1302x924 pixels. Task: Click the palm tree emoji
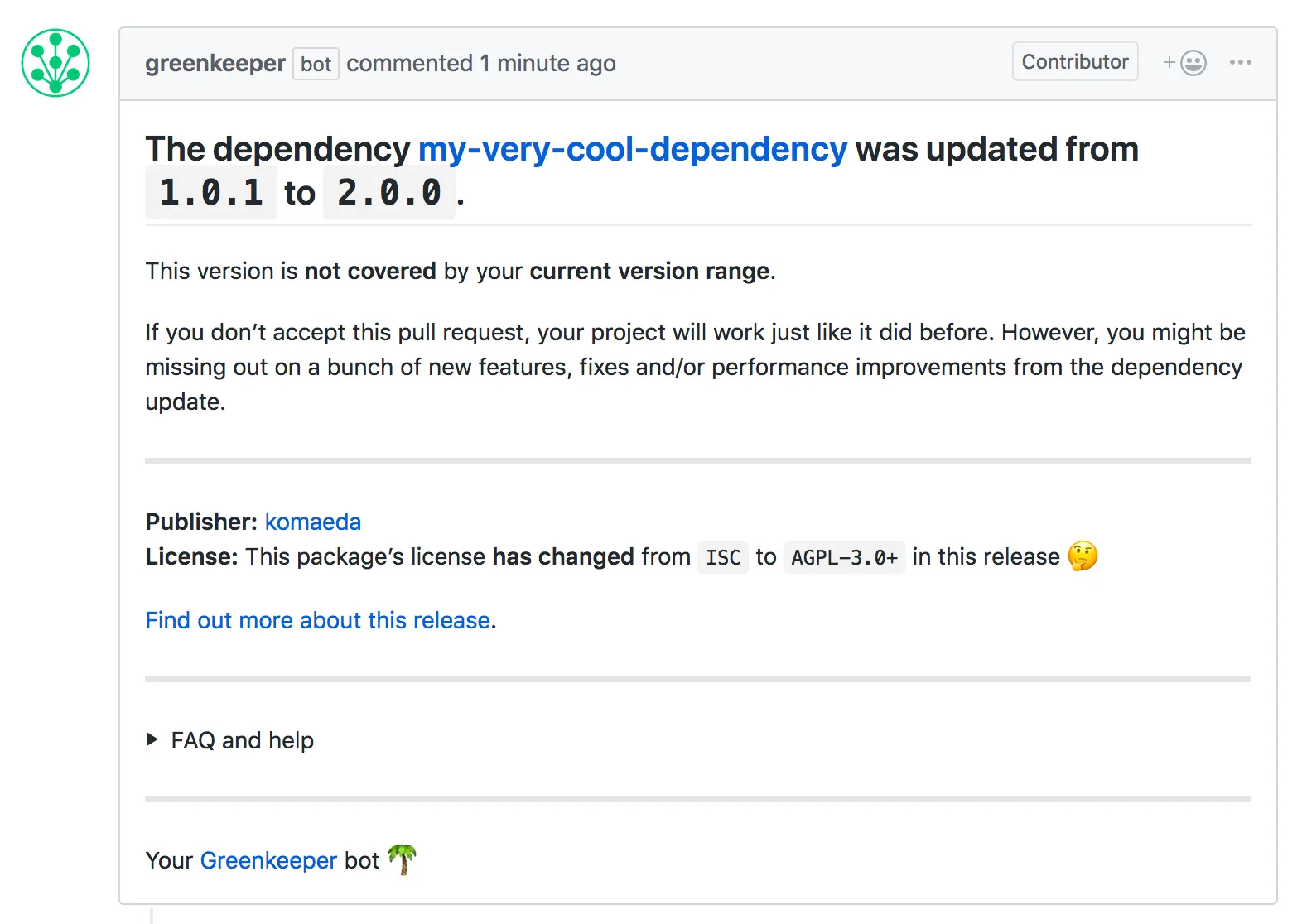click(x=403, y=859)
